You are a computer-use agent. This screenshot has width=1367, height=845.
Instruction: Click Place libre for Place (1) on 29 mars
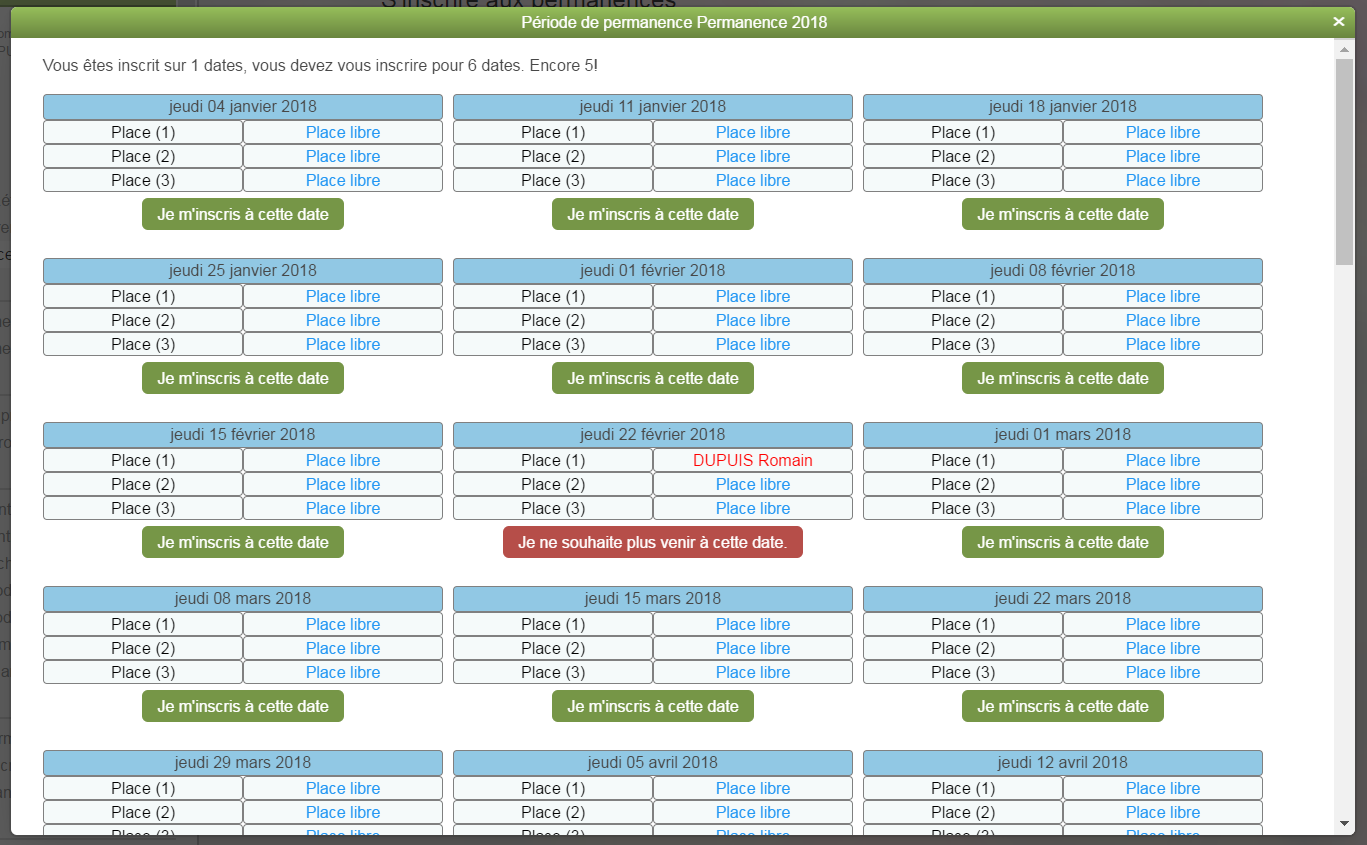[x=343, y=788]
